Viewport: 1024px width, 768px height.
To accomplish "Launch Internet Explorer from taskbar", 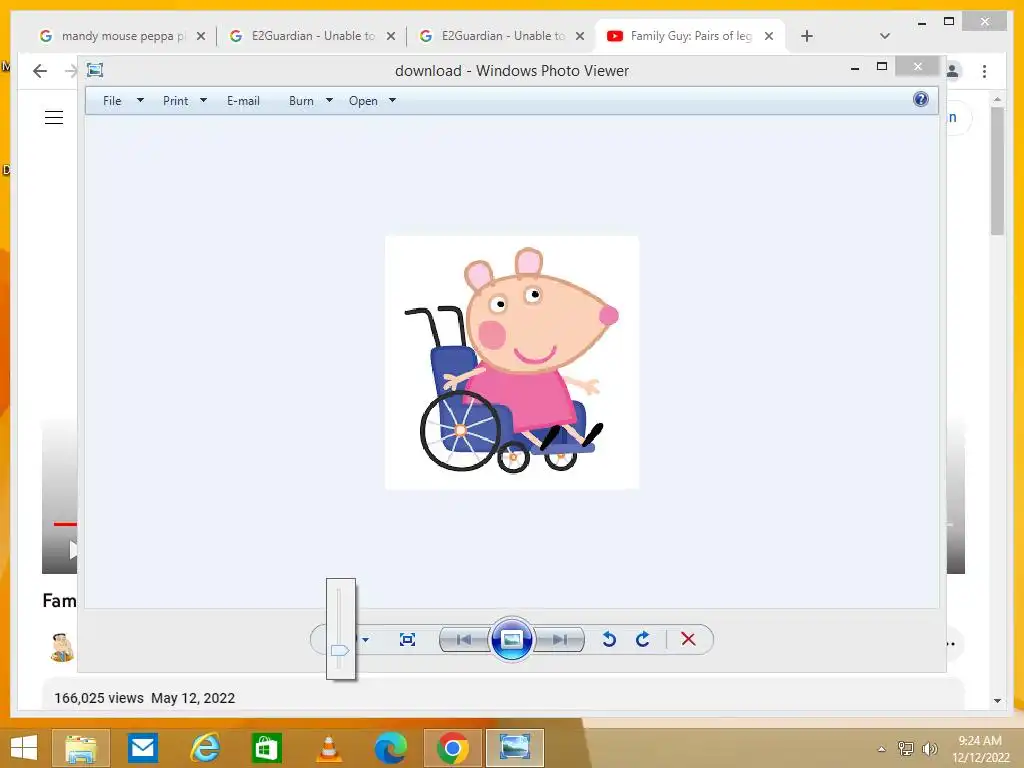I will [x=204, y=748].
